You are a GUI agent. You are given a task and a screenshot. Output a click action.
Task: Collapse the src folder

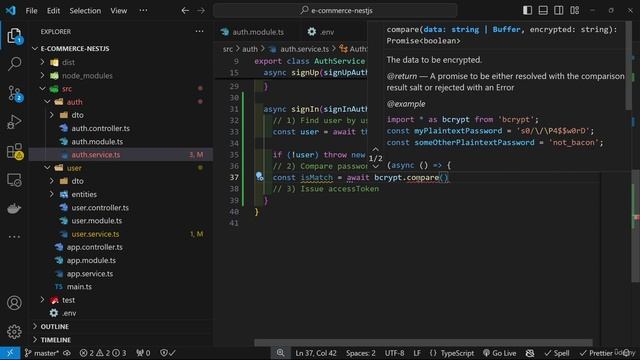tap(42, 89)
